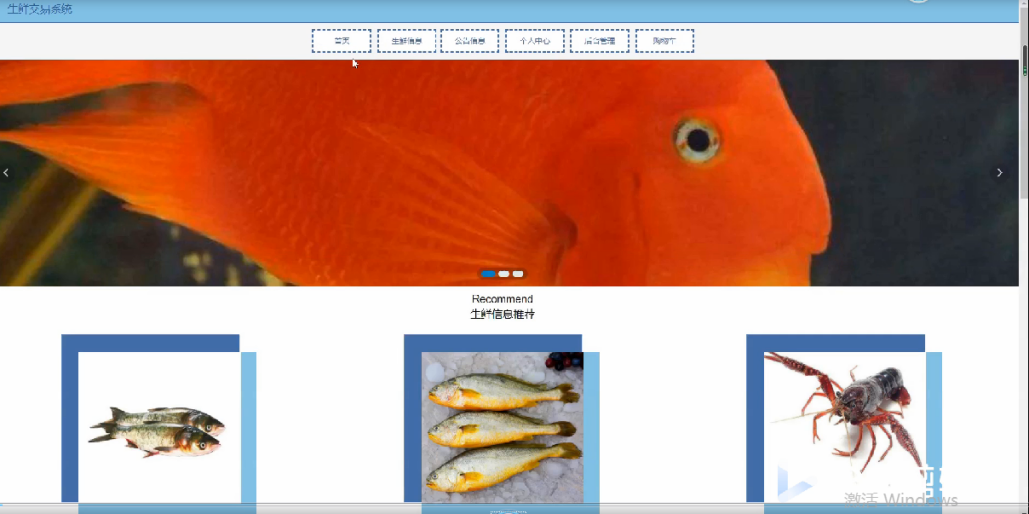Screen dimensions: 1029x514
Task: Open the 首页 home menu item
Action: (341, 41)
